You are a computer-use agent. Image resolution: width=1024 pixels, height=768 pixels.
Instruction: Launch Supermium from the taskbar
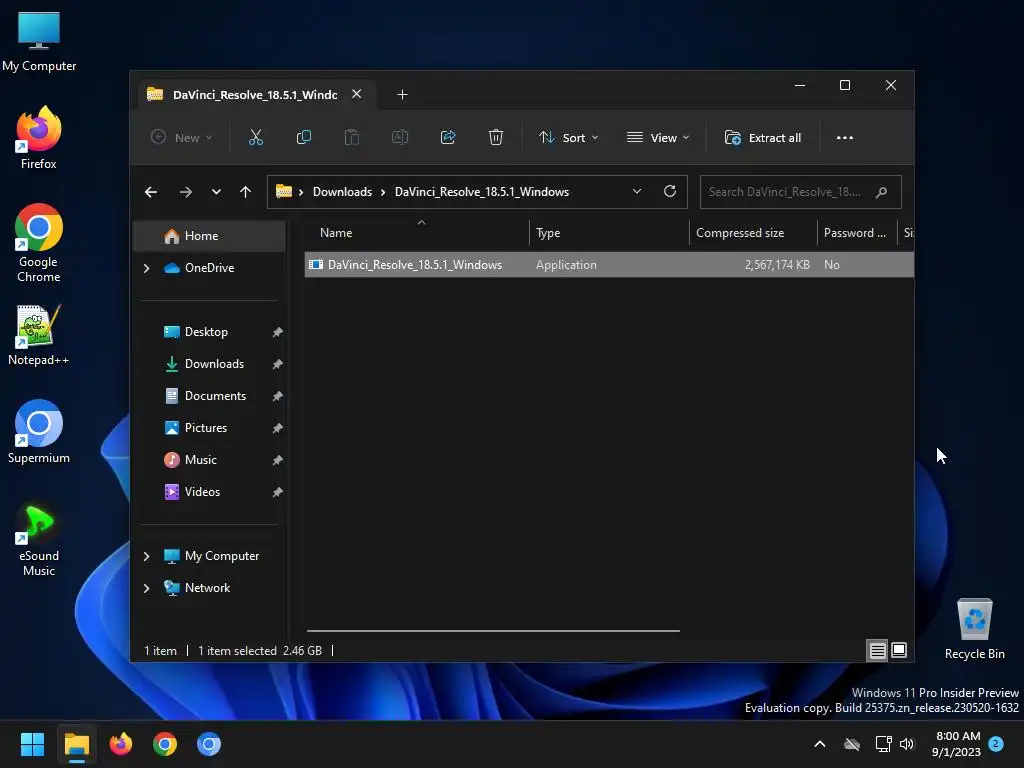[209, 744]
